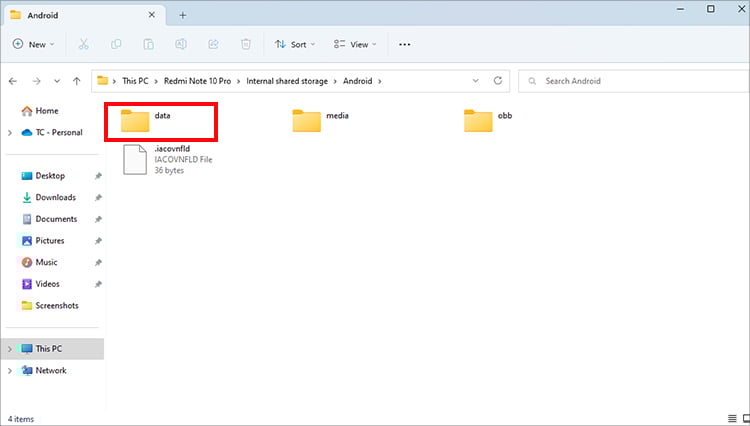Open Videos in navigation pane
Image resolution: width=750 pixels, height=426 pixels.
coord(41,284)
